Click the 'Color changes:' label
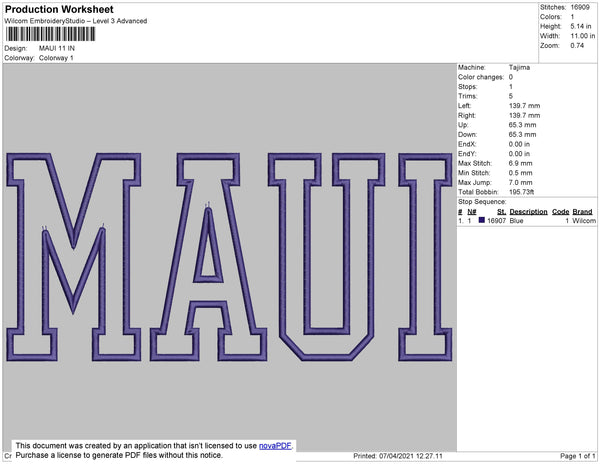The width and height of the screenshot is (600, 464). click(481, 77)
